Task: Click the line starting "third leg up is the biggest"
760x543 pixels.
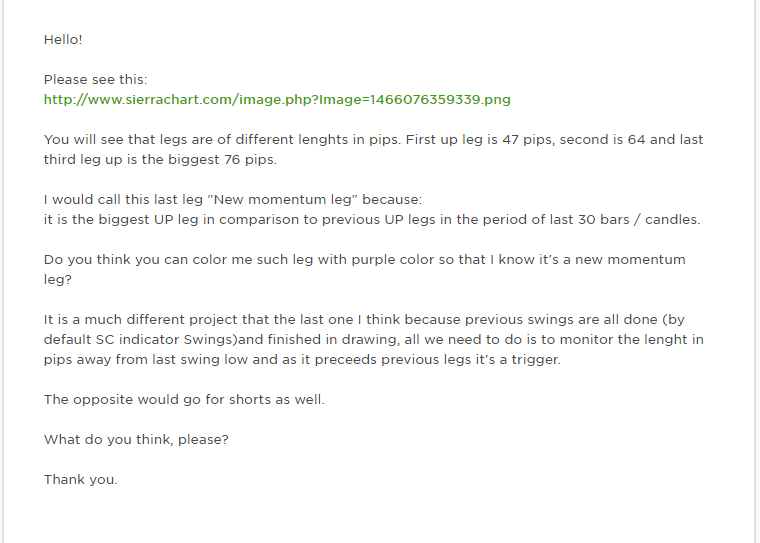Action: coord(160,159)
